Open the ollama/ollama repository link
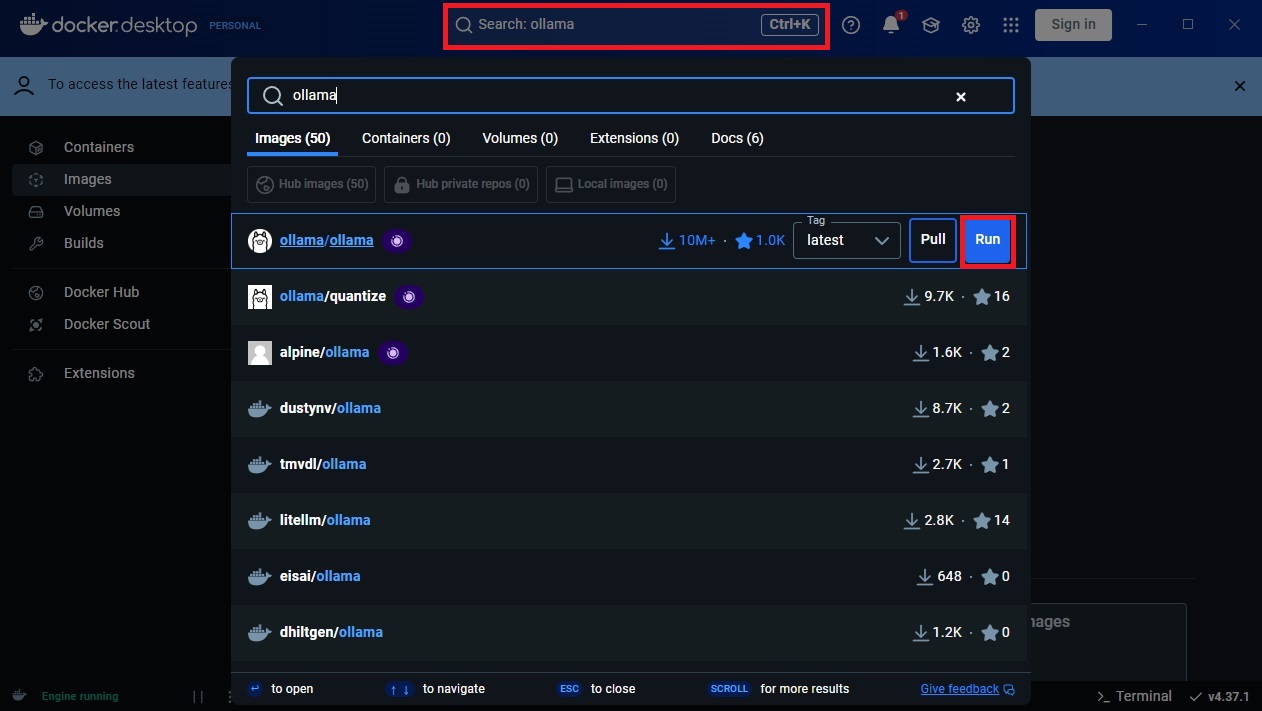This screenshot has width=1262, height=711. pyautogui.click(x=327, y=241)
